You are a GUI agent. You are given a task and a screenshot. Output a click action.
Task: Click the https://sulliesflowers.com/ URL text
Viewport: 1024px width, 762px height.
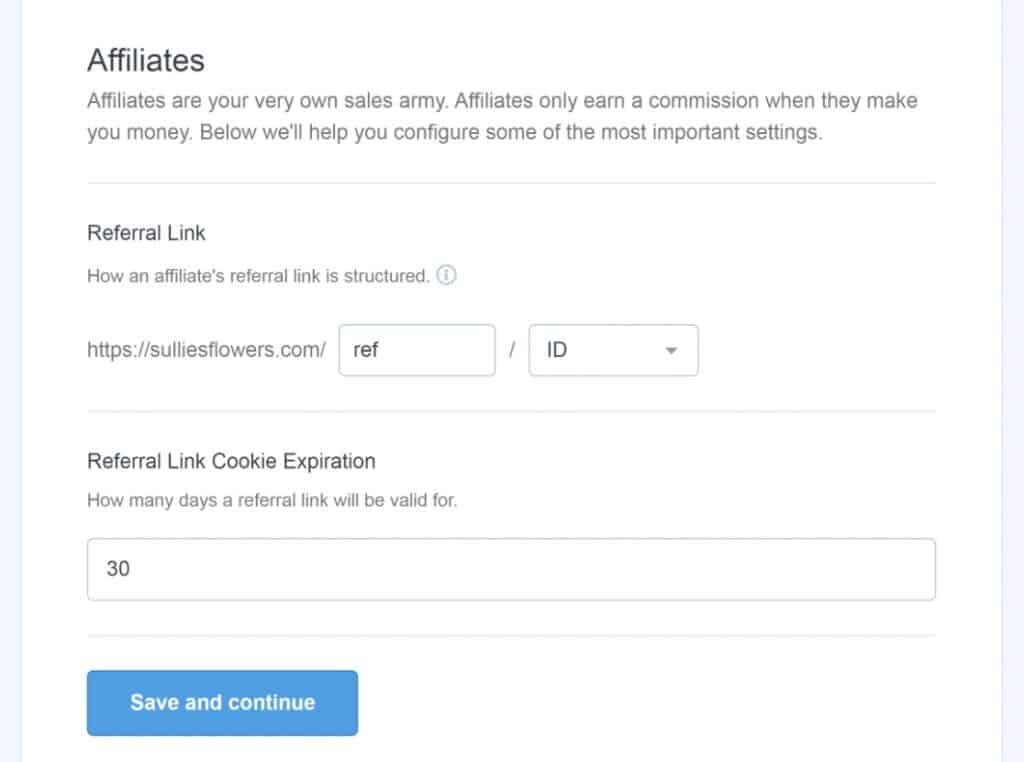pyautogui.click(x=205, y=350)
